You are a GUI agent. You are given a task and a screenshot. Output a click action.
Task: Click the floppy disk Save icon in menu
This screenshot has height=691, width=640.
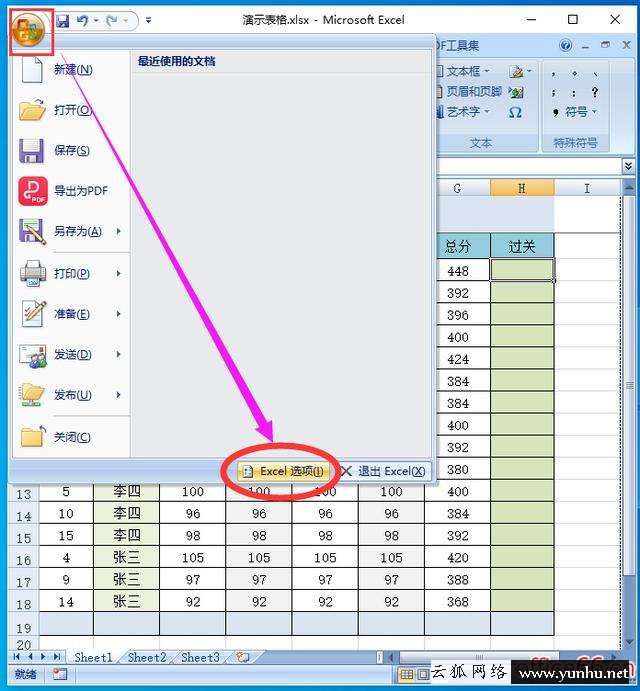32,151
